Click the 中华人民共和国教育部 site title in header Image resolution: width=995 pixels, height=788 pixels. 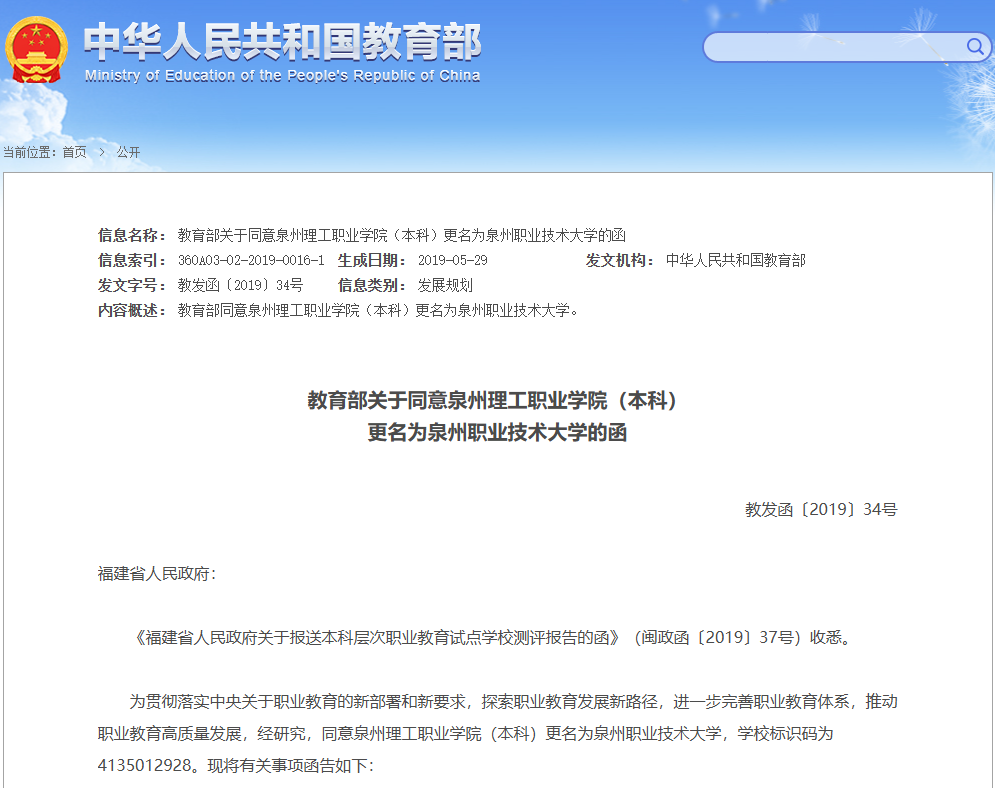[x=282, y=40]
